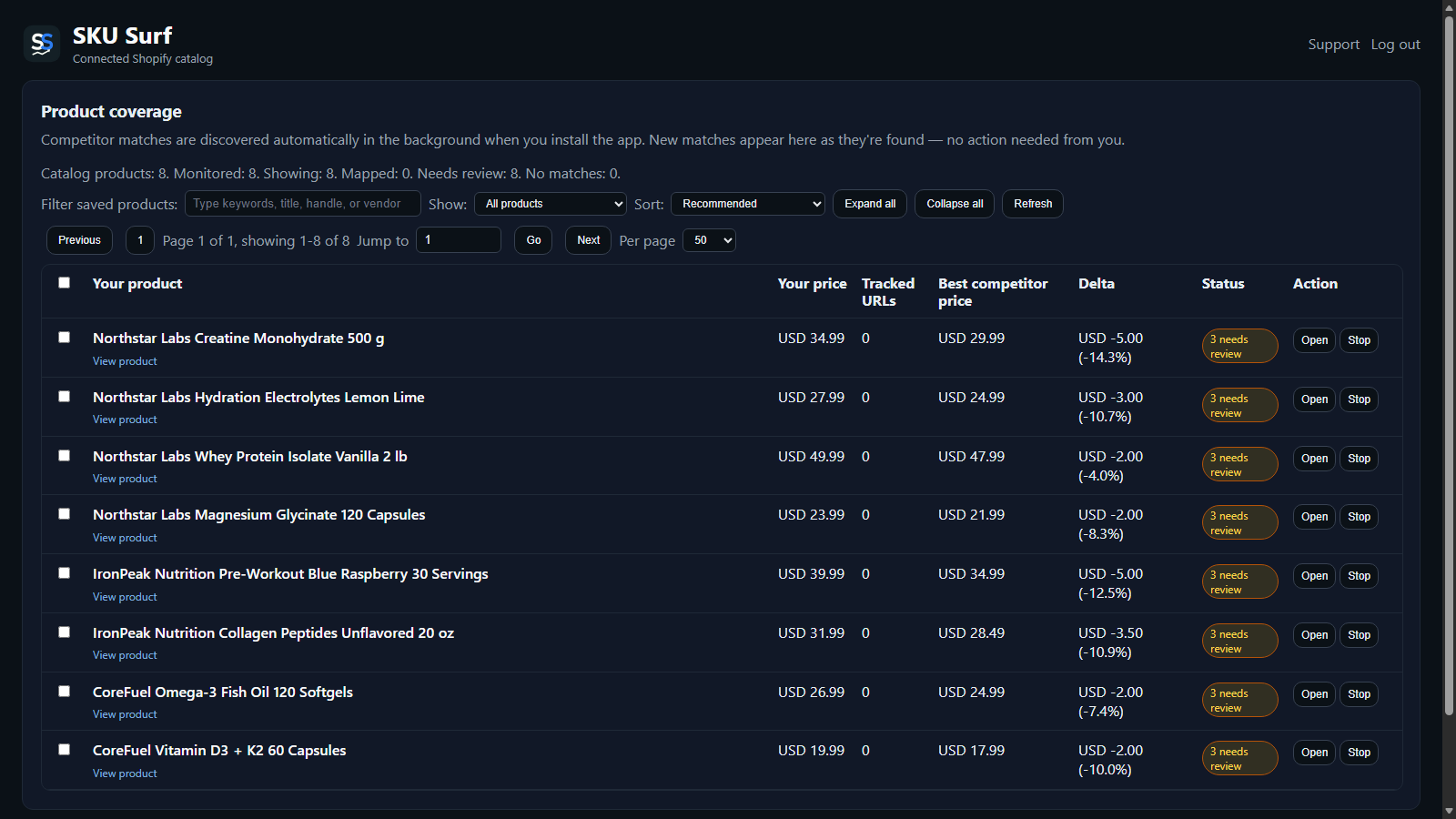The image size is (1456, 819).
Task: Stop monitoring Magnesium Glycinate 120 Capsules
Action: pos(1359,517)
